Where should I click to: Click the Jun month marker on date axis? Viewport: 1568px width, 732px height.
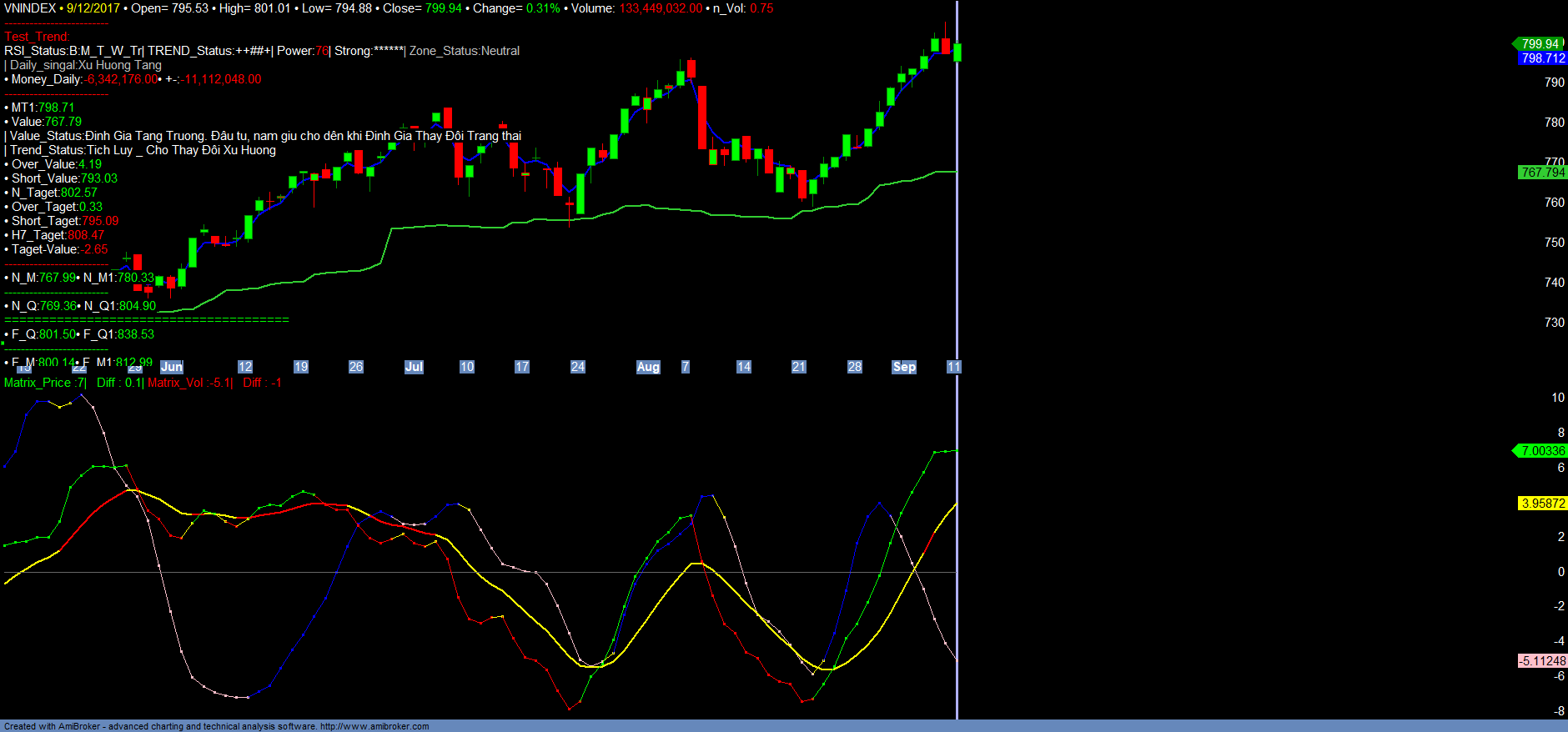(171, 367)
